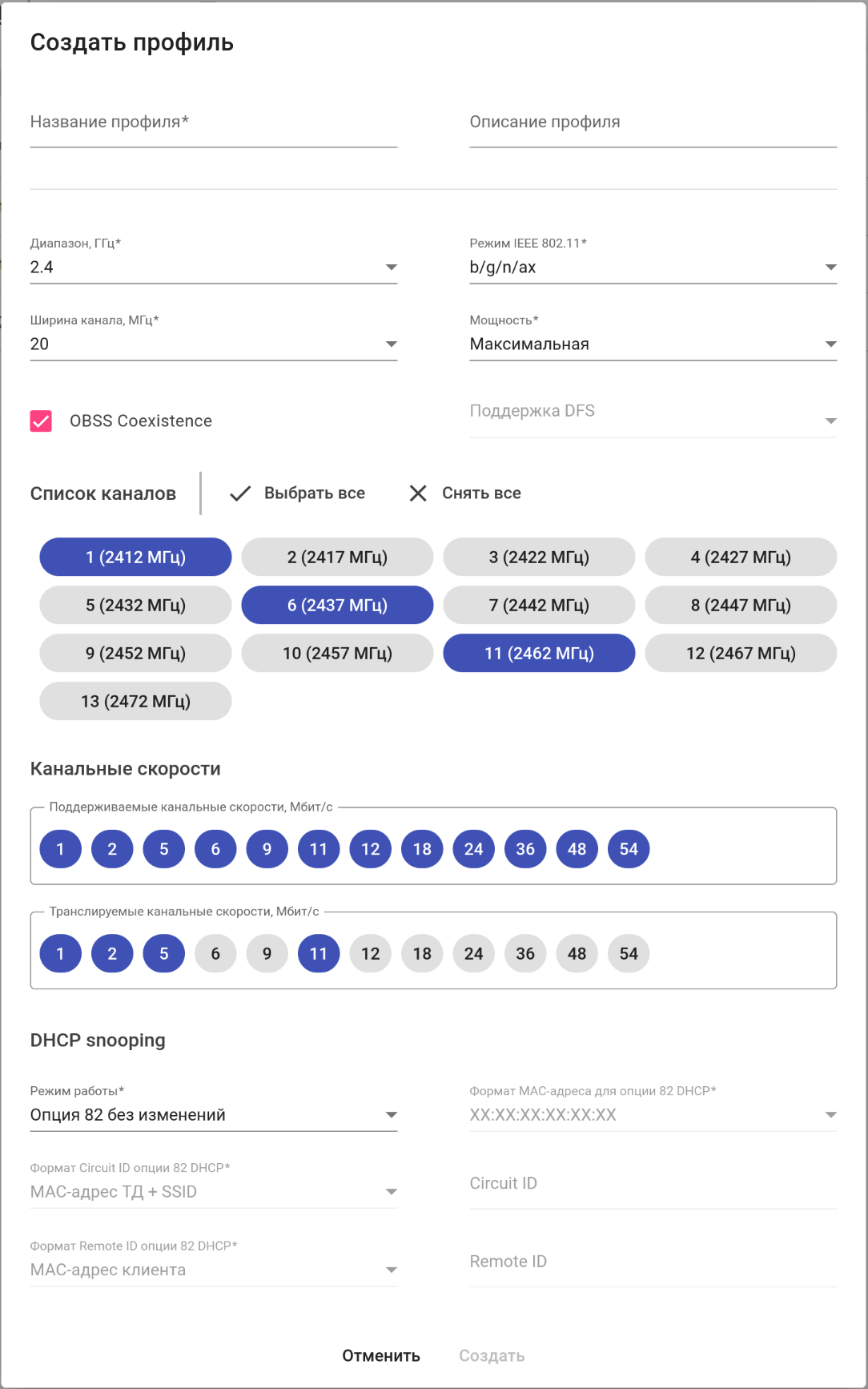Viewport: 868px width, 1389px height.
Task: Expand the Режим IEEE 802.11 dropdown
Action: point(653,268)
